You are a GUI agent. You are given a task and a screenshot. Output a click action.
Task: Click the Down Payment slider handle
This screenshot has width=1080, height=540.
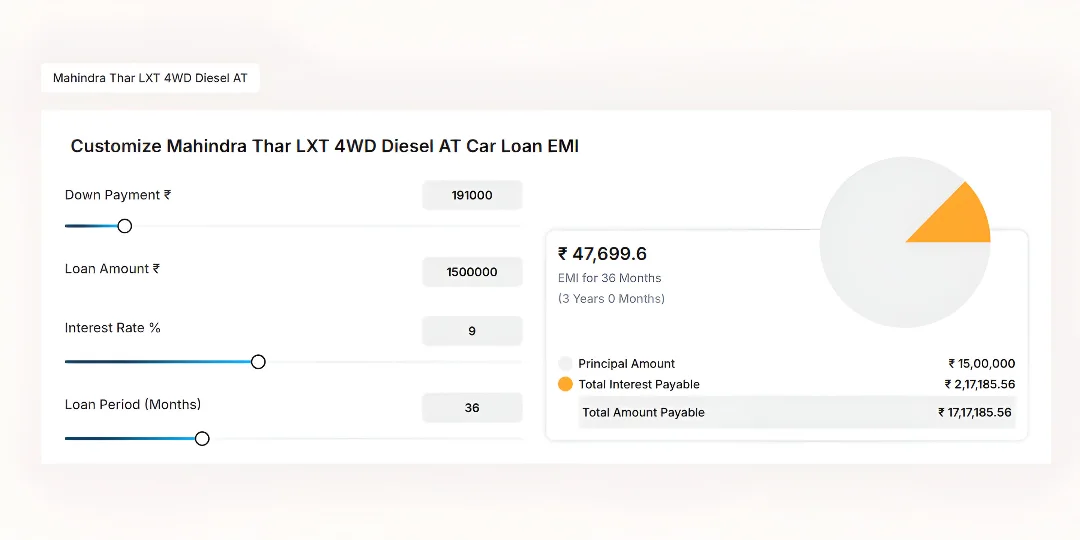[125, 226]
